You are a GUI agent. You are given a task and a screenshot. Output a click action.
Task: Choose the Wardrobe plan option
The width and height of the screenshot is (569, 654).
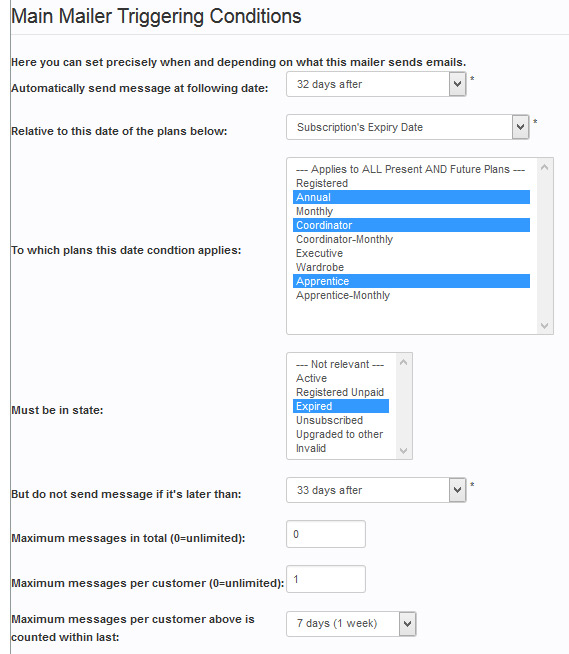[411, 267]
